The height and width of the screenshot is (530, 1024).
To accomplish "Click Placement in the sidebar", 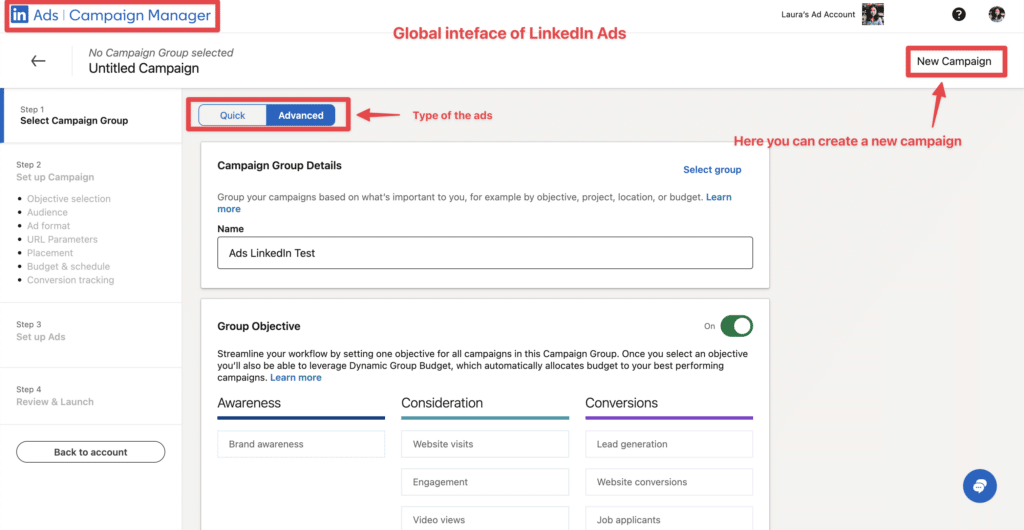I will pos(50,253).
